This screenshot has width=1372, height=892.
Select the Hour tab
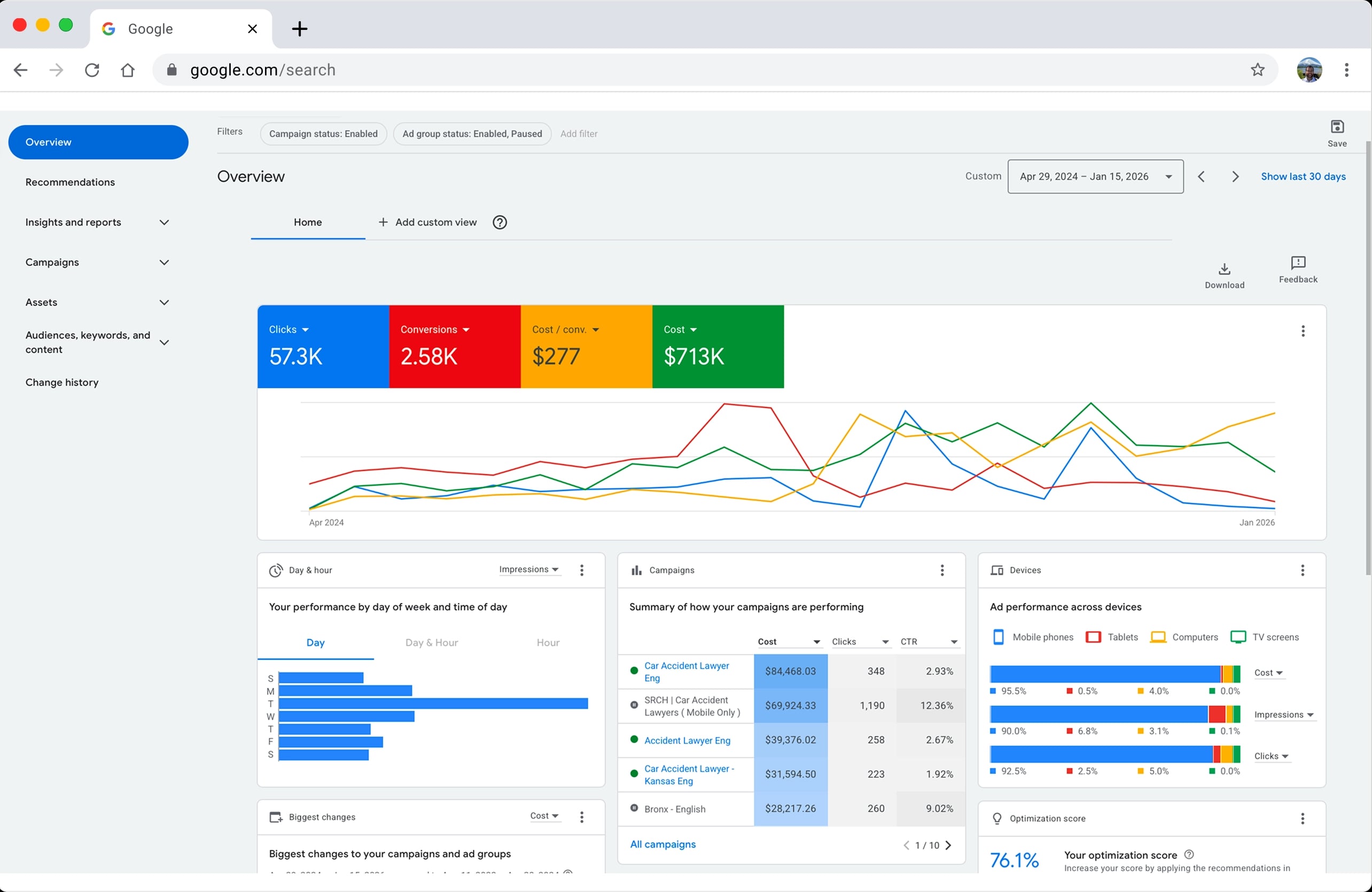point(548,643)
